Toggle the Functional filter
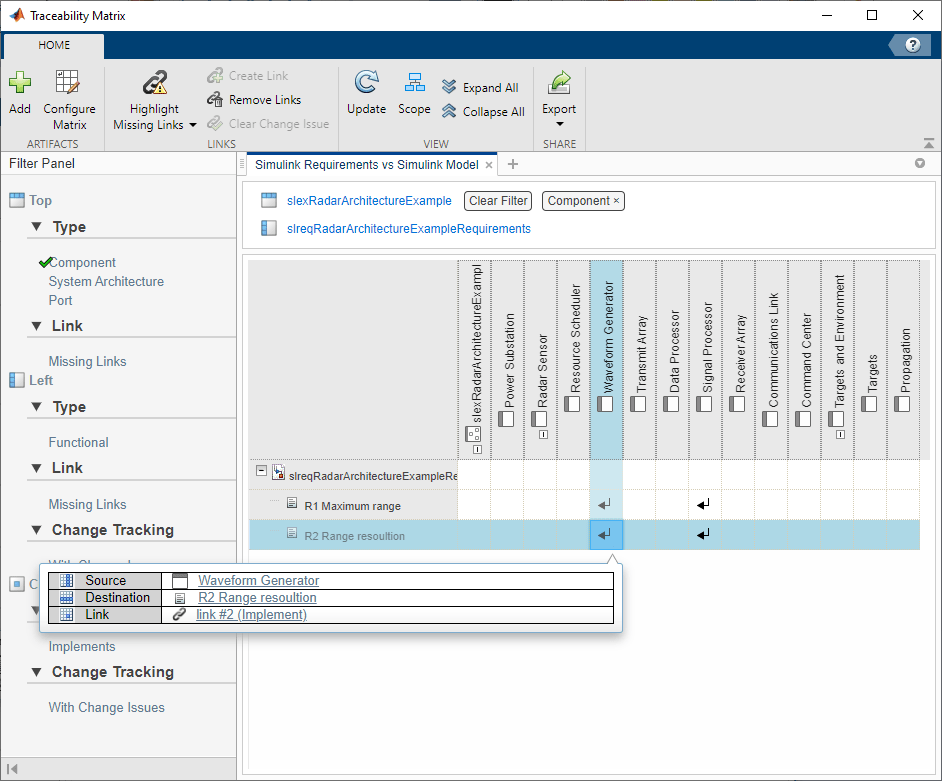This screenshot has width=942, height=781. pos(78,443)
